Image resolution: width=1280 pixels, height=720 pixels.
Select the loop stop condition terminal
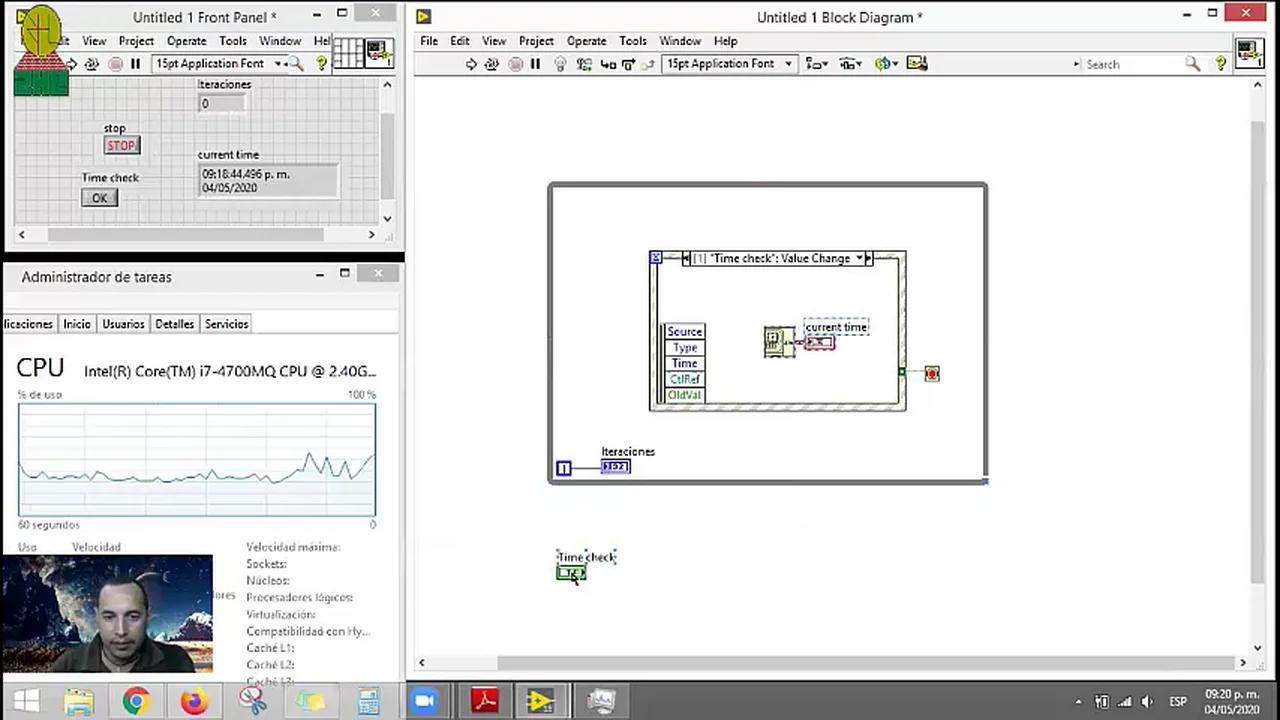pos(932,374)
